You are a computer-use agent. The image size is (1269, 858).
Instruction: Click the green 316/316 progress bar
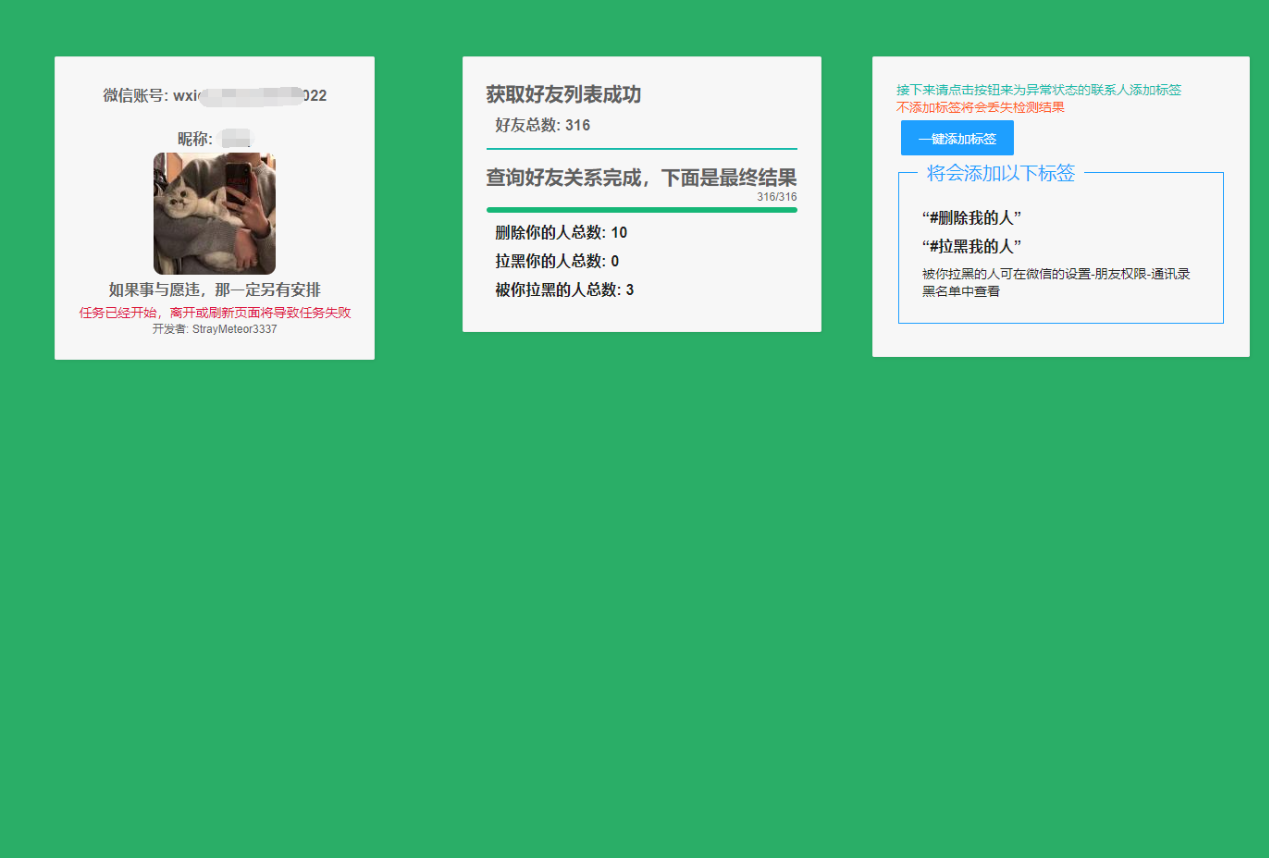click(x=640, y=210)
